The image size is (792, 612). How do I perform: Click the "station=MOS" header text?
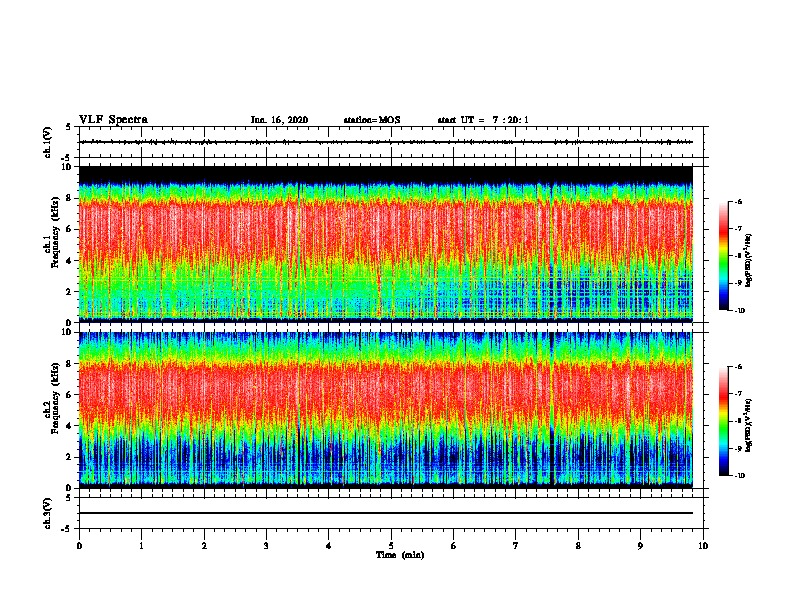click(372, 120)
